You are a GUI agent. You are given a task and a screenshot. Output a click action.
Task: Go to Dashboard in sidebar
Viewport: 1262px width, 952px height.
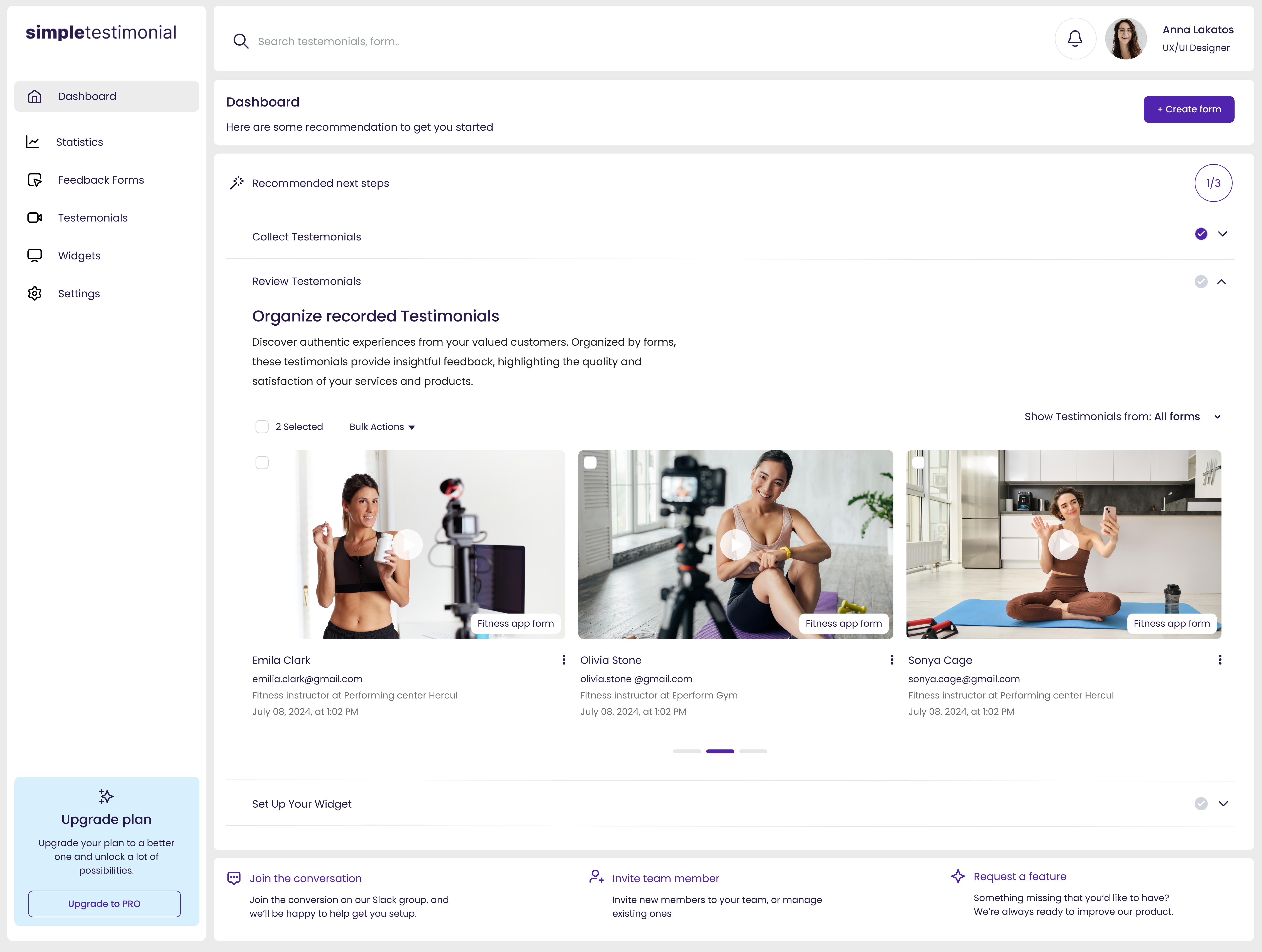pos(107,96)
